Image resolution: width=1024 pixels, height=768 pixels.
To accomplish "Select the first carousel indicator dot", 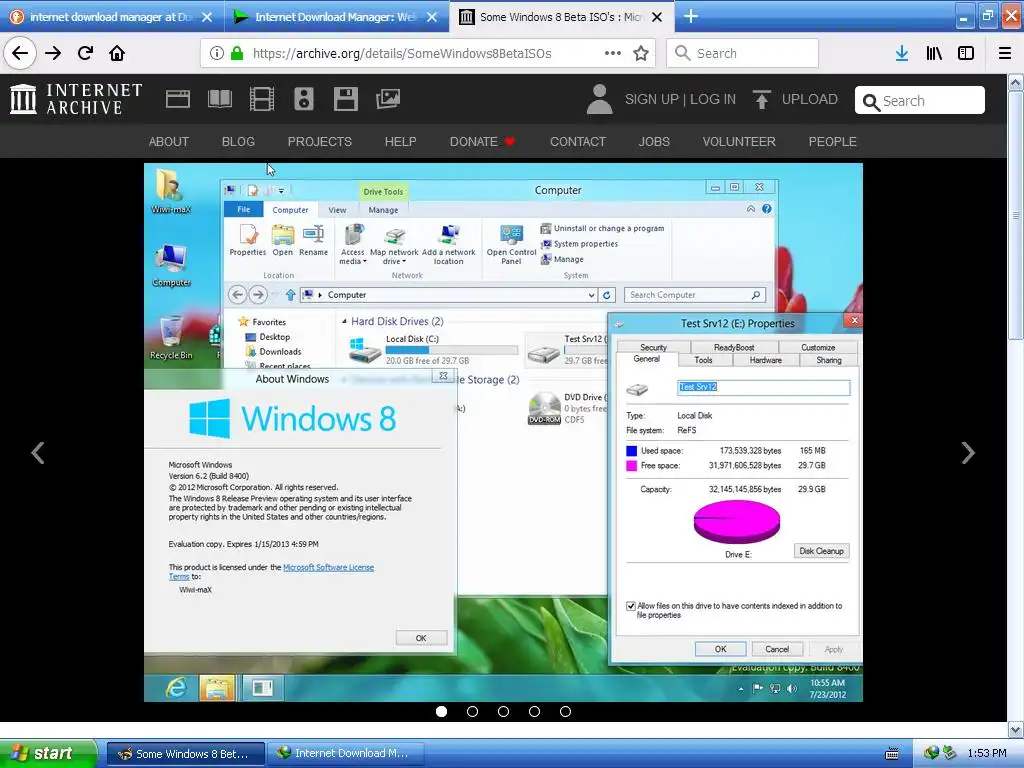I will (441, 711).
